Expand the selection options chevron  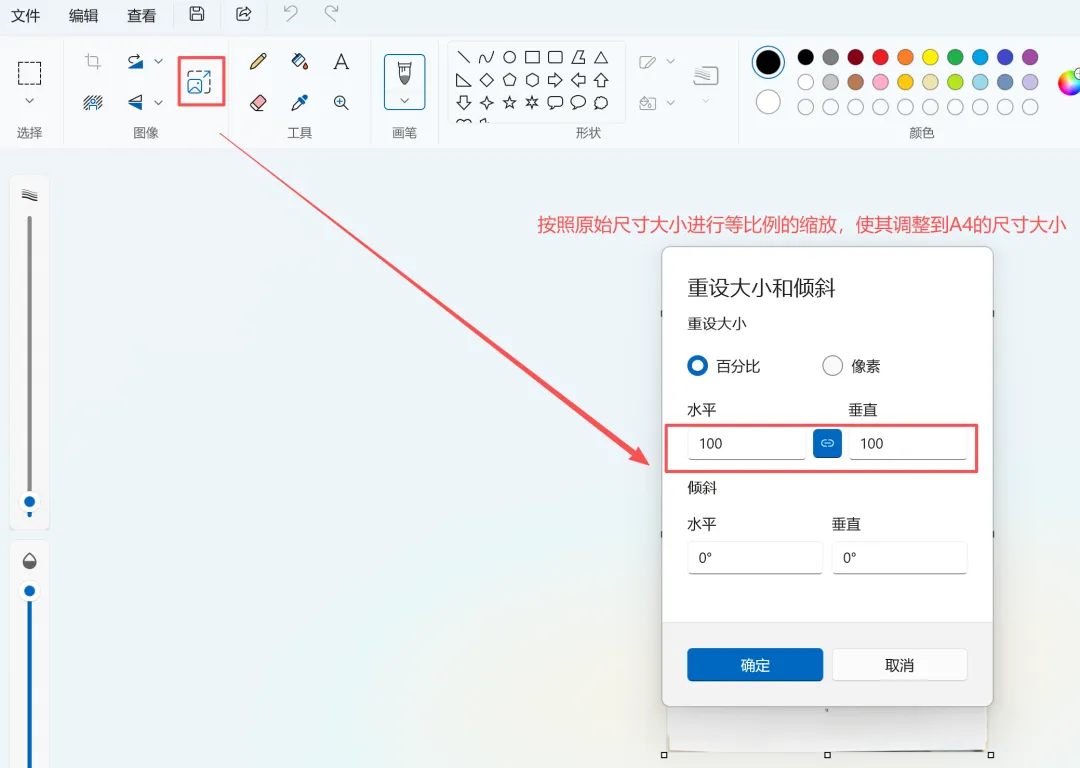coord(30,101)
